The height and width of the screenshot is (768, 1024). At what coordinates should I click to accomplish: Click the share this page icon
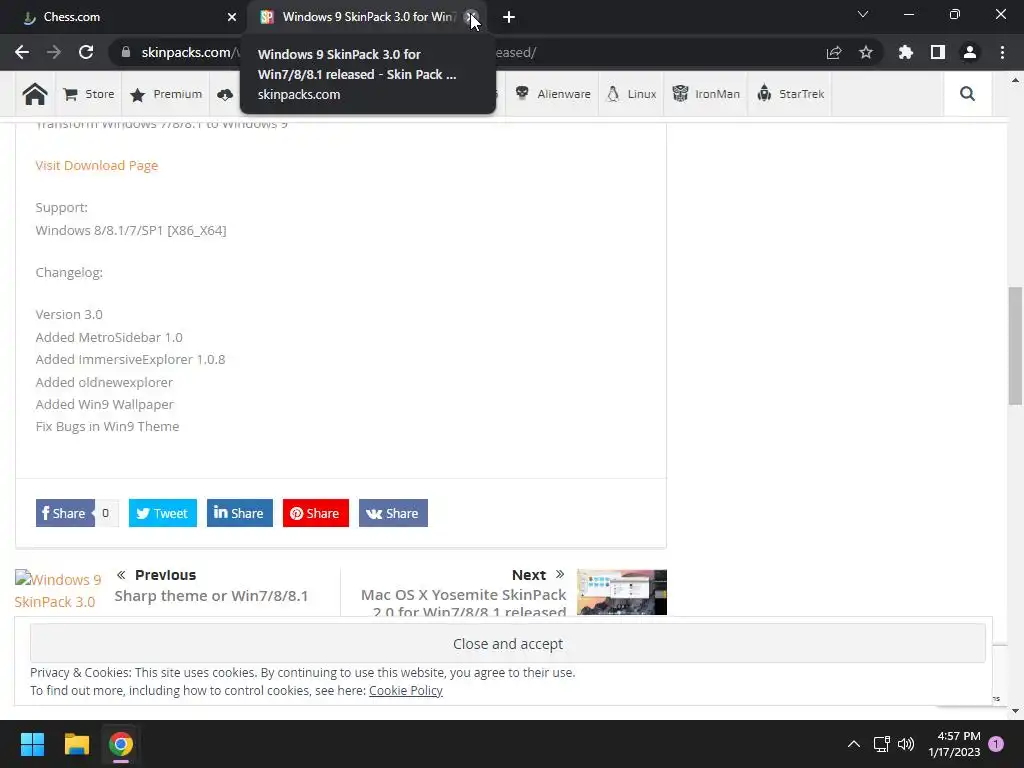834,52
